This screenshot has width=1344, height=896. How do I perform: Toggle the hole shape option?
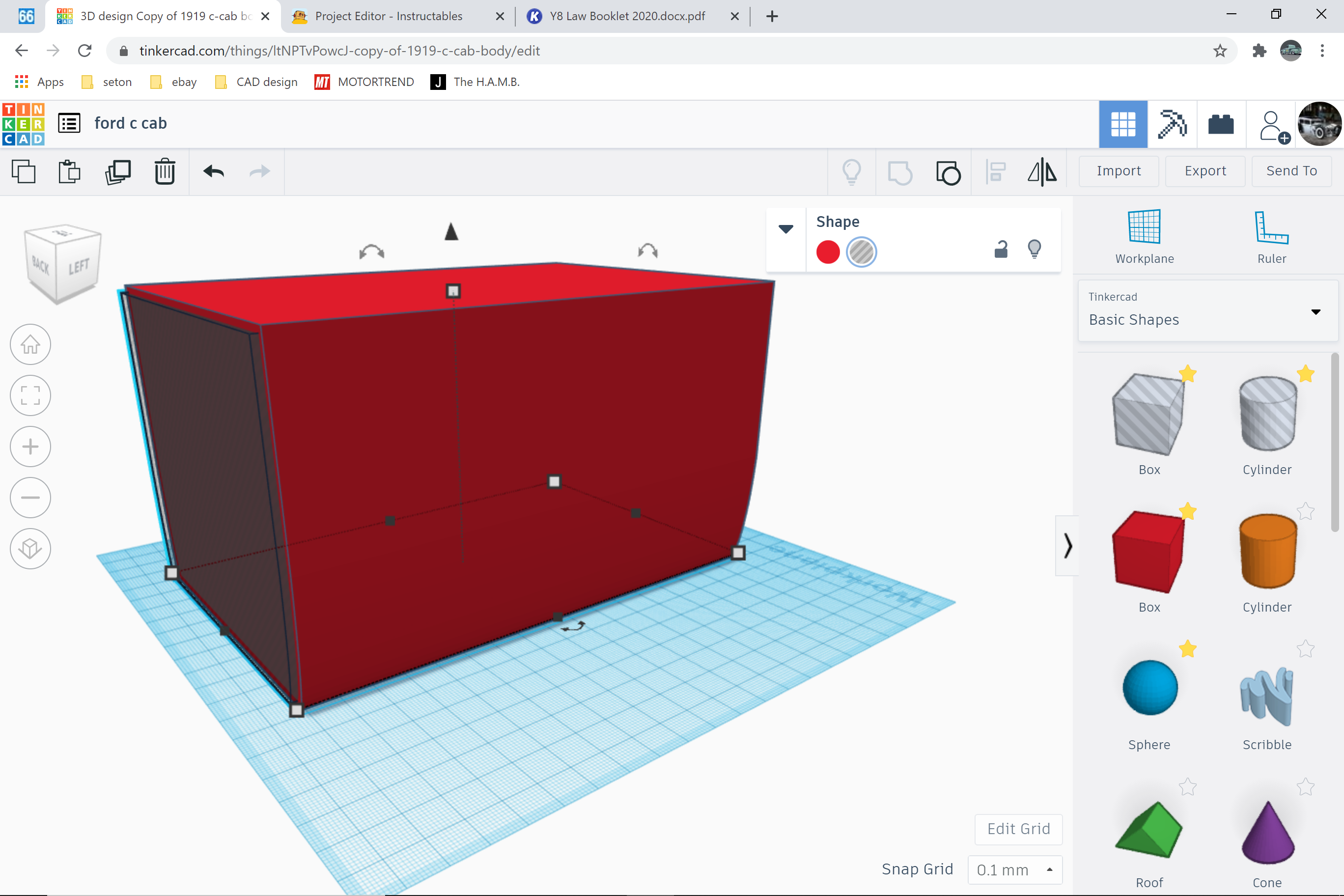point(861,252)
